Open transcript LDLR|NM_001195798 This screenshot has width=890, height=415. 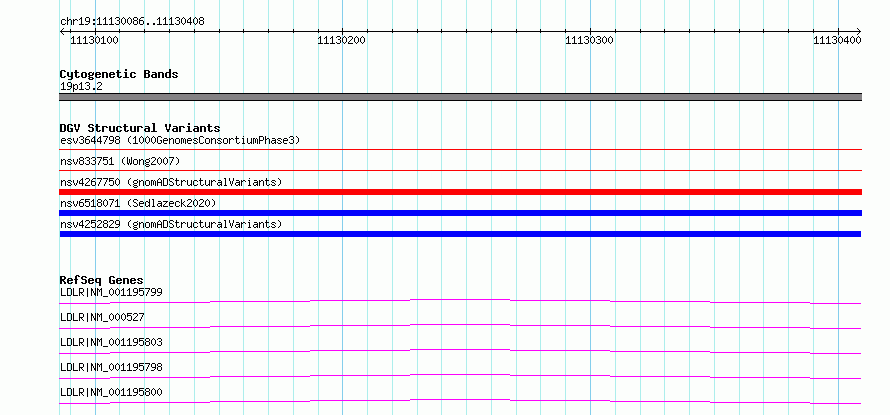tap(111, 367)
